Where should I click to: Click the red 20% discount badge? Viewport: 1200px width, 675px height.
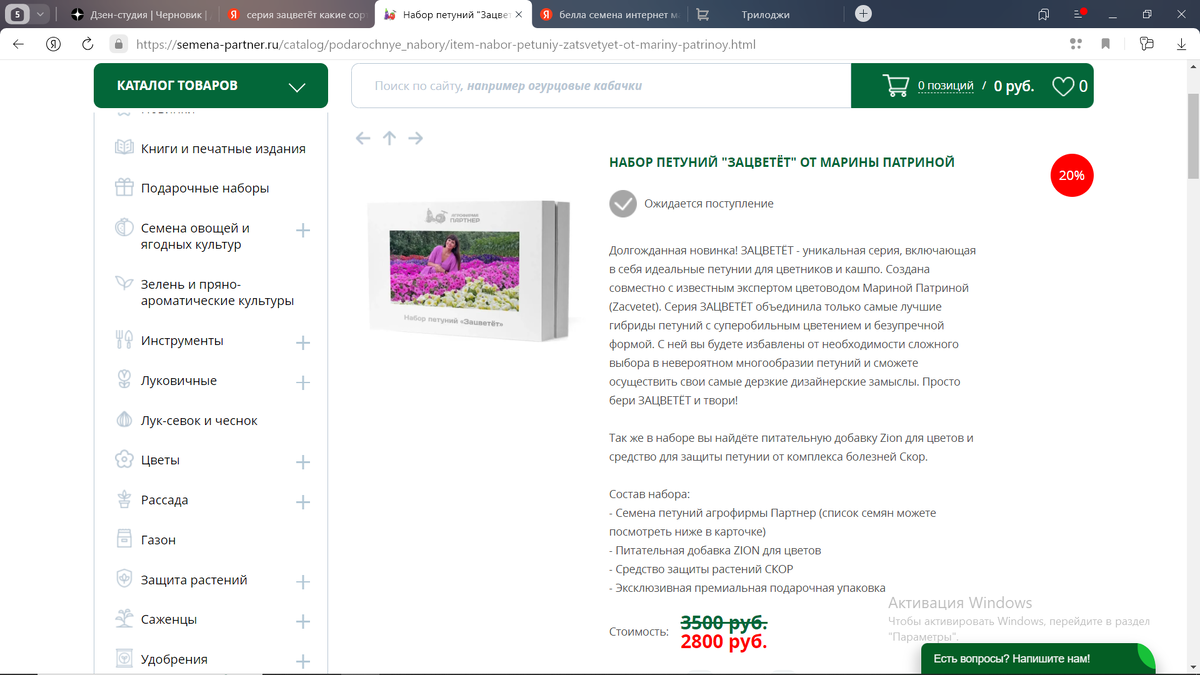point(1072,176)
